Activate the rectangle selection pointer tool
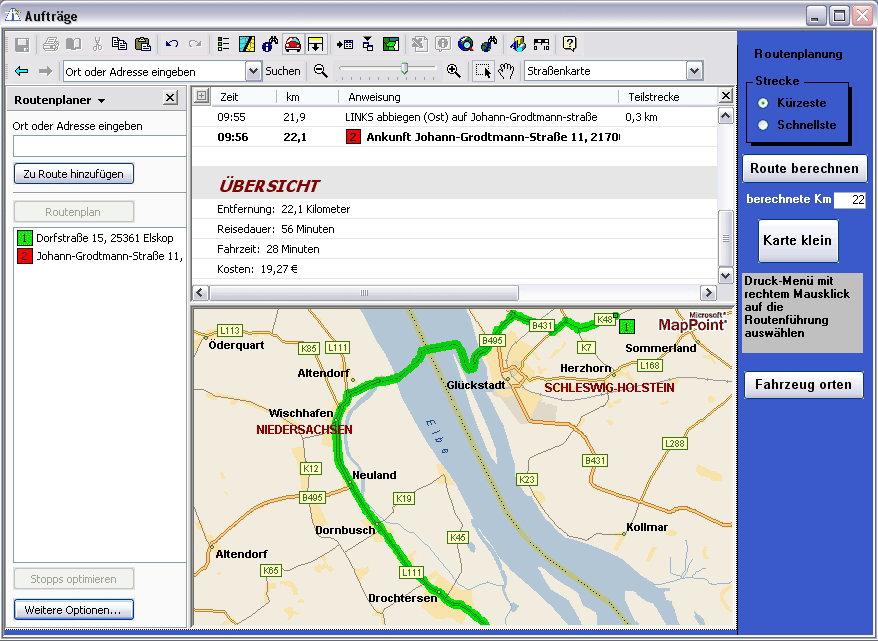The height and width of the screenshot is (641, 878). 483,71
